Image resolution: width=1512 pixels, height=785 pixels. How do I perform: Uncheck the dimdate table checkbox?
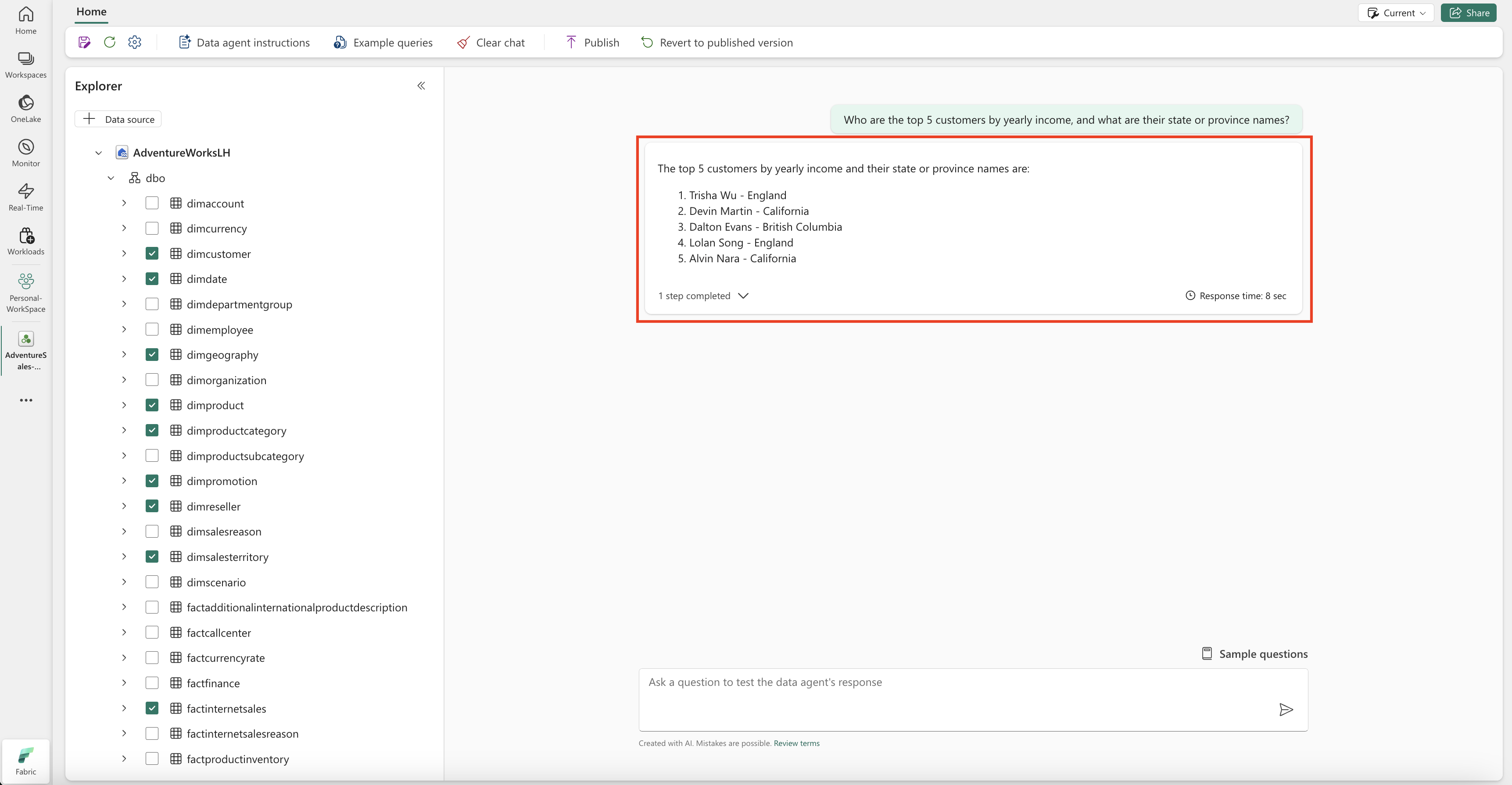click(152, 278)
